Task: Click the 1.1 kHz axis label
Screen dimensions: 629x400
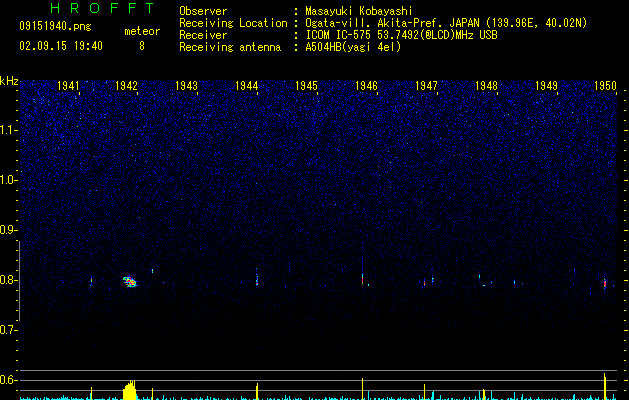Action: pos(8,130)
